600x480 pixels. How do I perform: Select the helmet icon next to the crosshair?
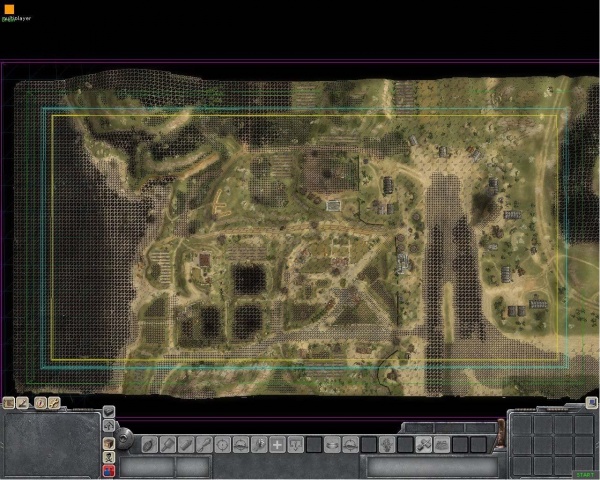point(241,445)
